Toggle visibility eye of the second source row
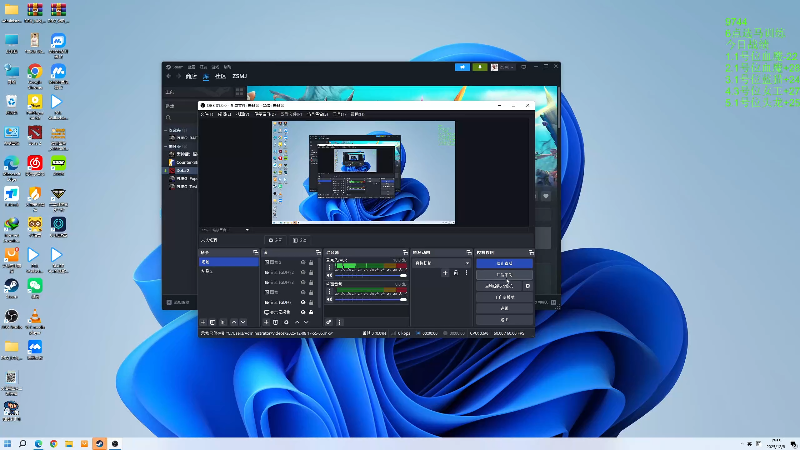Viewport: 800px width, 450px height. 303,272
